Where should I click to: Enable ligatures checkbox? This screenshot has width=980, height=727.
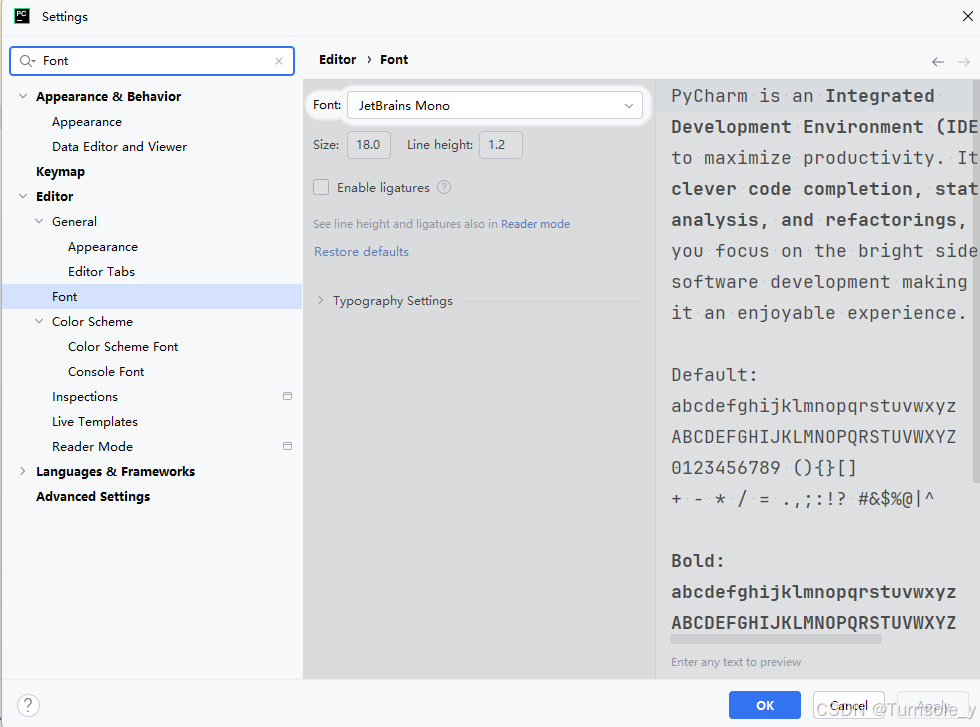point(321,187)
